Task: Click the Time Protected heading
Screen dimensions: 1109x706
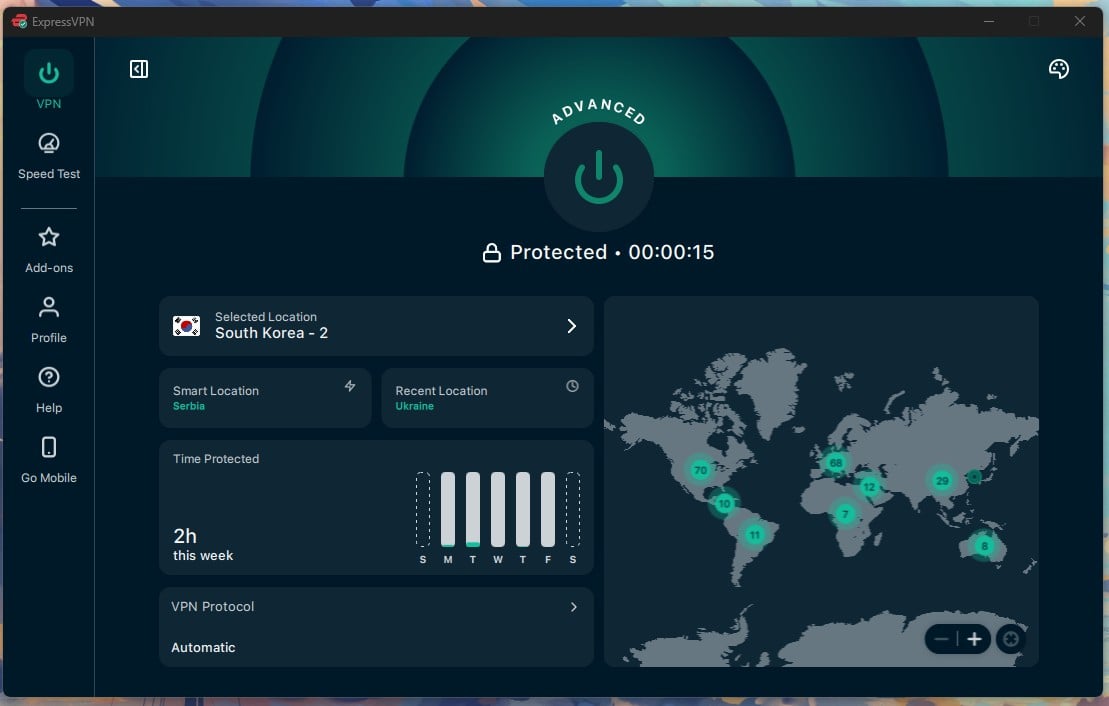Action: [216, 459]
